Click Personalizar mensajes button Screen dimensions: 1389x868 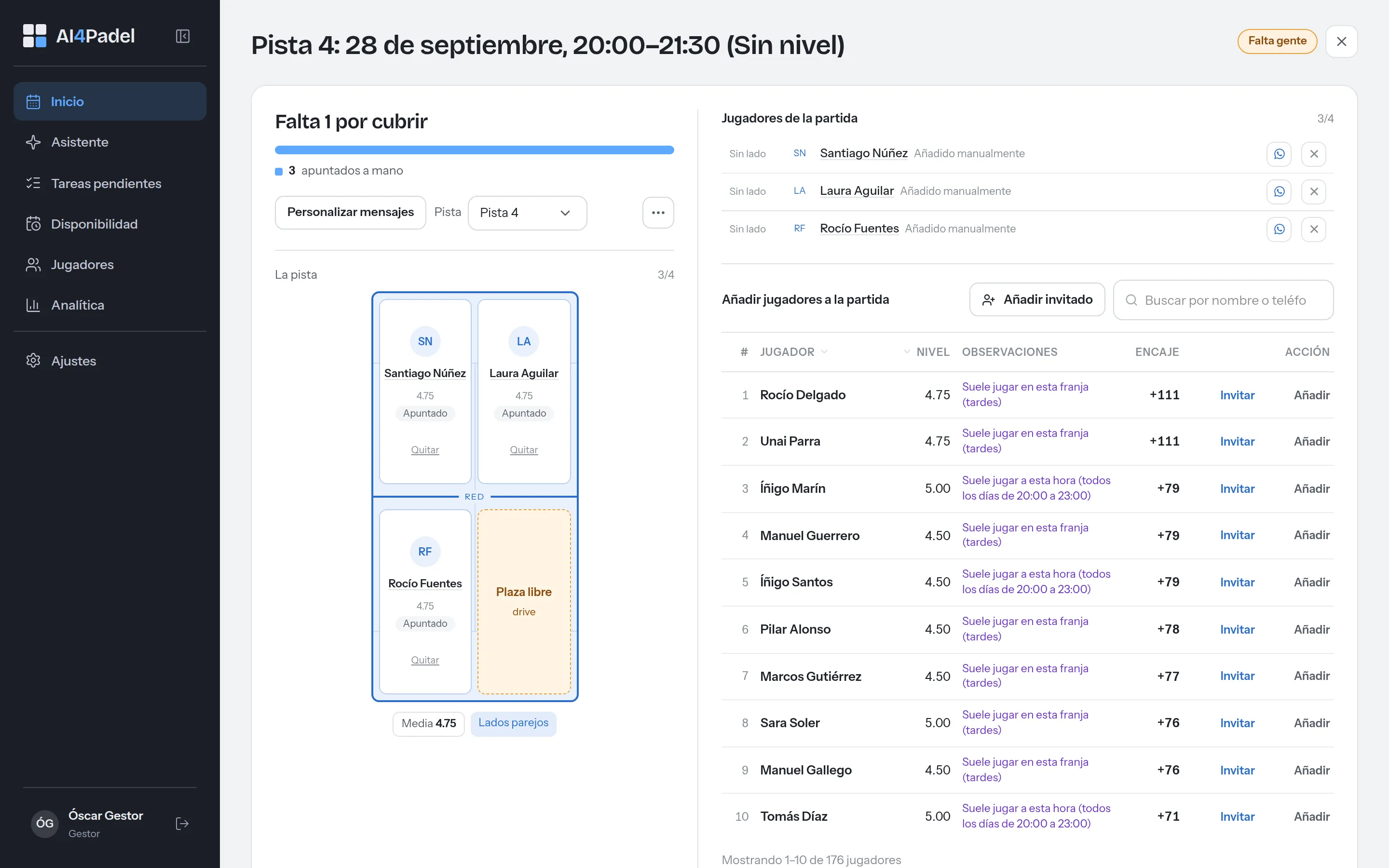350,212
